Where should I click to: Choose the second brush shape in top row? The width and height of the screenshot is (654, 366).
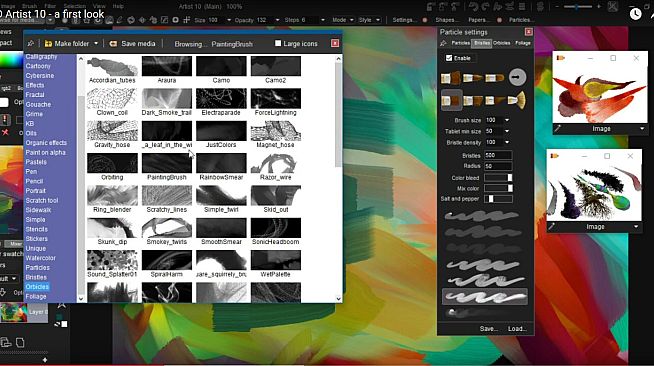point(473,78)
